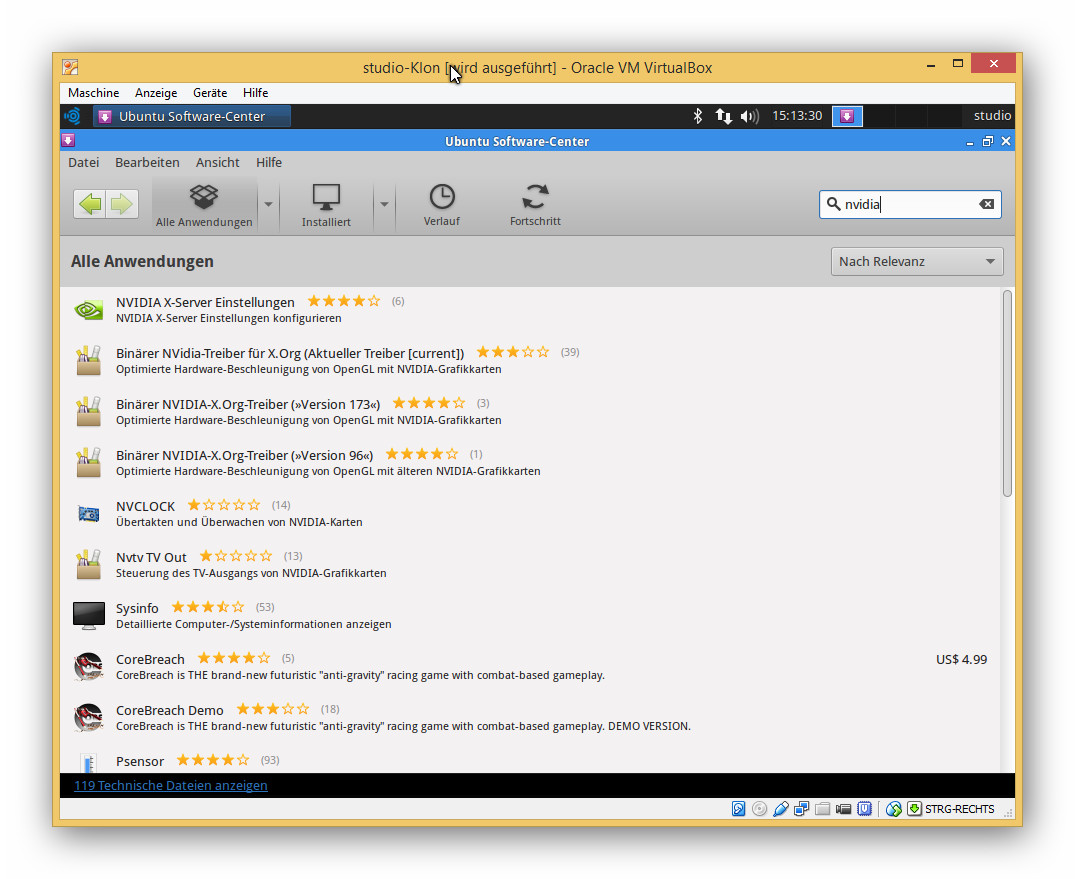The height and width of the screenshot is (879, 1075).
Task: Open the Ansicht menu
Action: 217,162
